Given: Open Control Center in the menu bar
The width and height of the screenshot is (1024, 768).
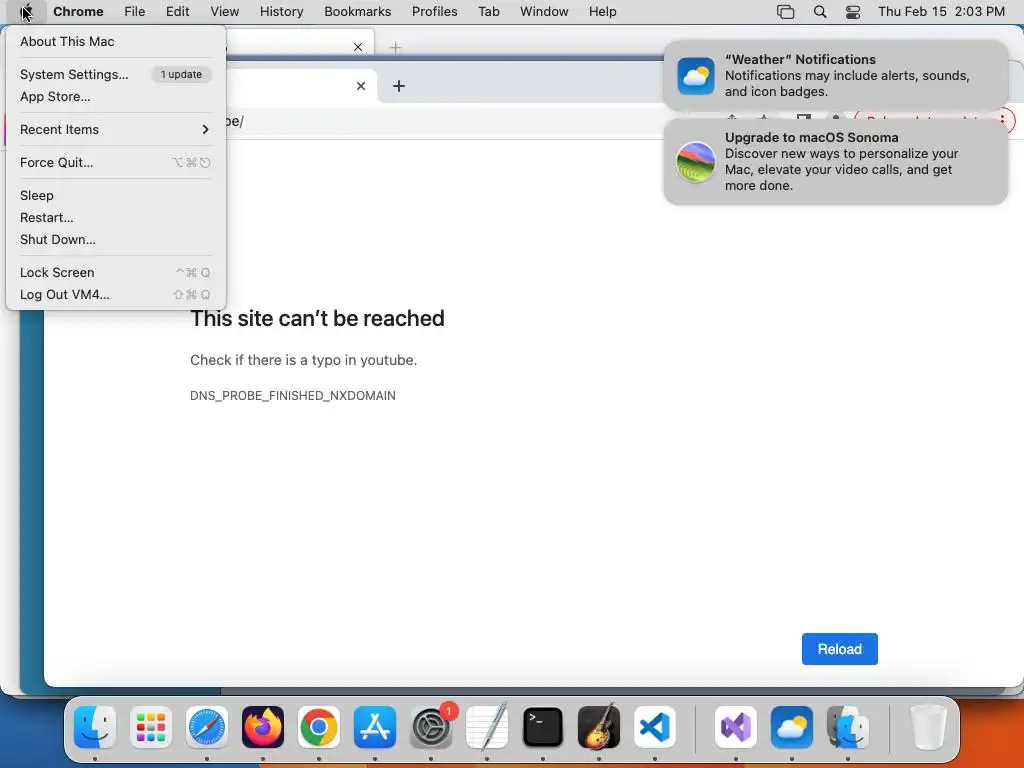Looking at the screenshot, I should click(853, 12).
